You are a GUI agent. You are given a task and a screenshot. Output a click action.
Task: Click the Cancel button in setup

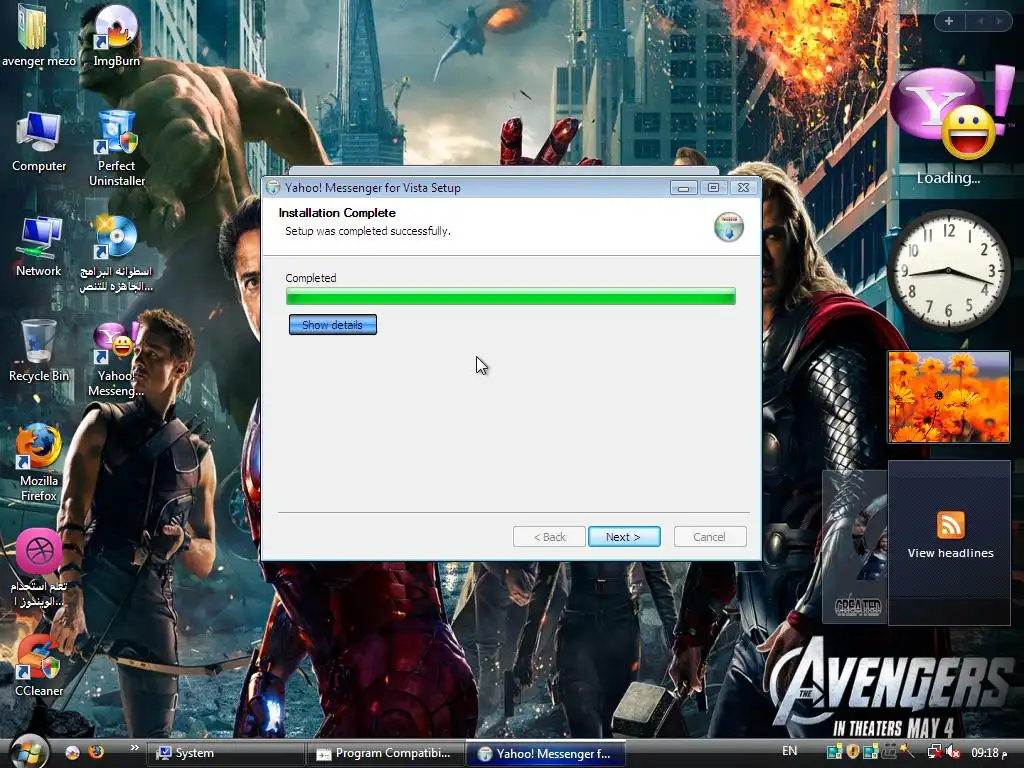709,537
